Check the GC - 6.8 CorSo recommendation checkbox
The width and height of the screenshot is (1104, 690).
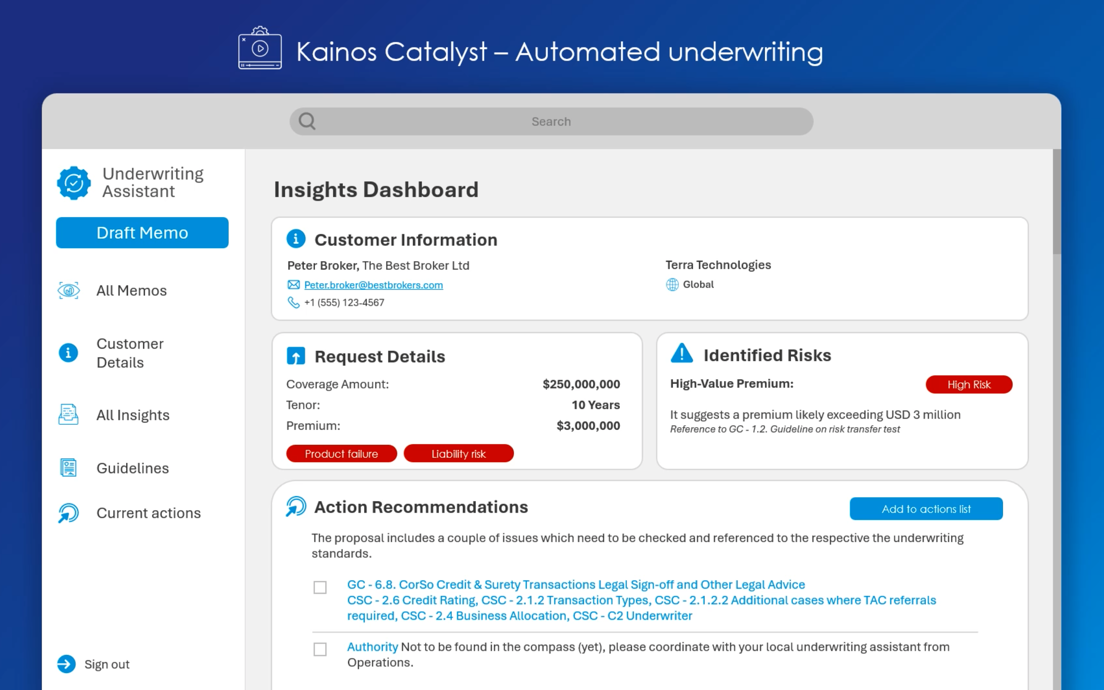pyautogui.click(x=320, y=587)
